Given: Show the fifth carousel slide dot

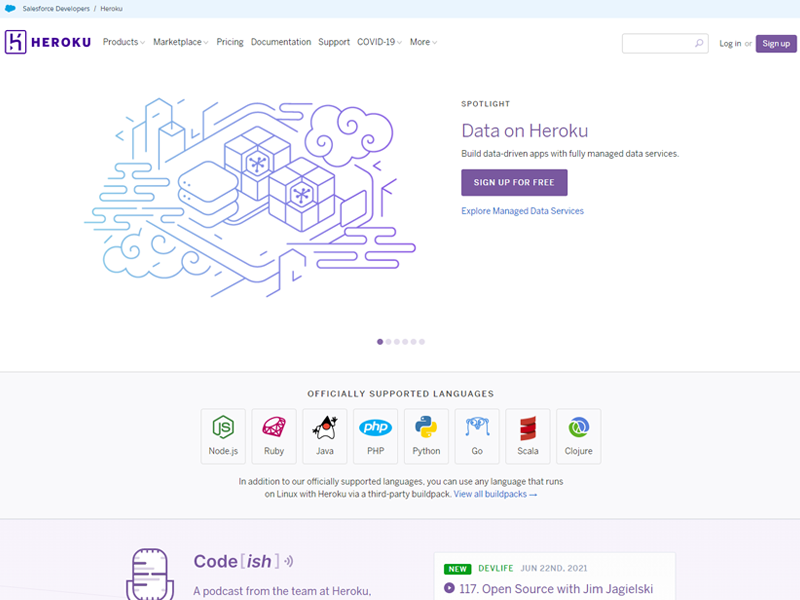Looking at the screenshot, I should coord(413,342).
